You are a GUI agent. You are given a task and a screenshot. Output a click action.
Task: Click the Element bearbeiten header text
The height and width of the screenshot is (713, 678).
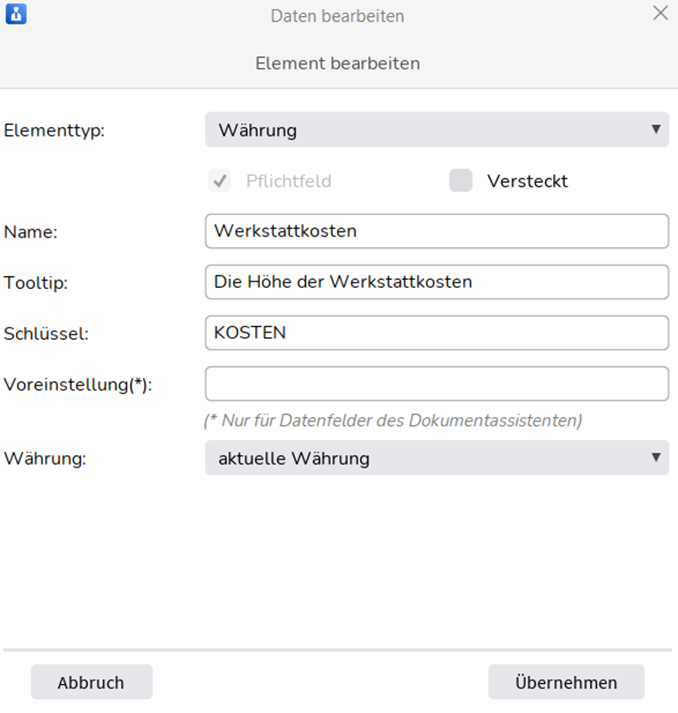(x=337, y=63)
